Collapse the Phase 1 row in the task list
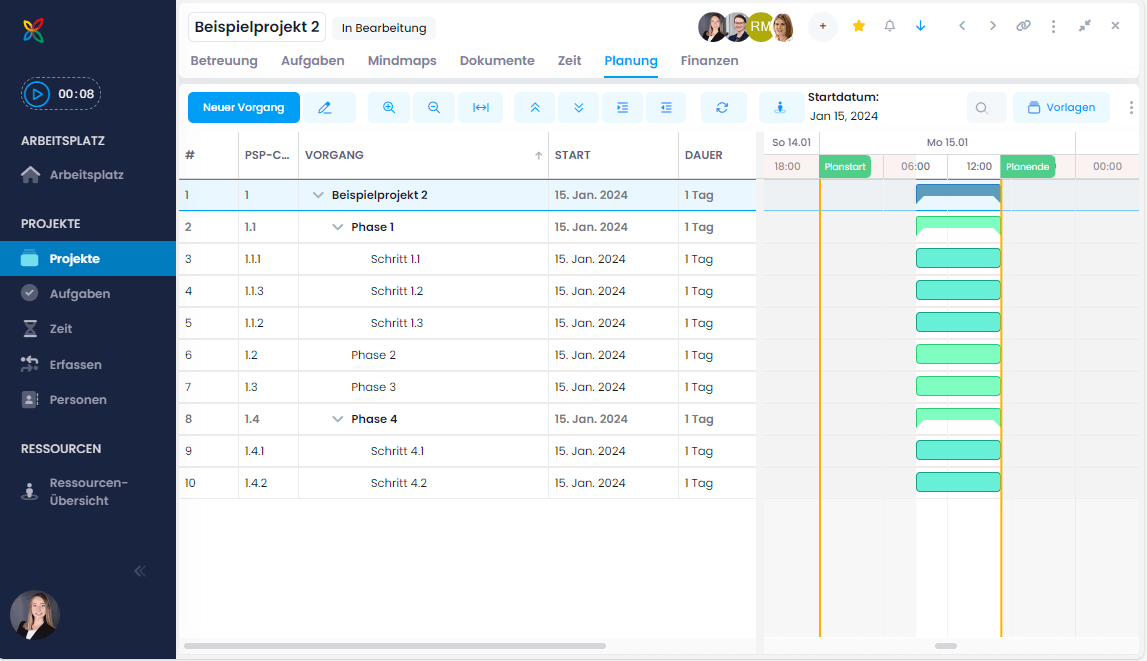Screen dimensions: 1147x661 tap(338, 227)
